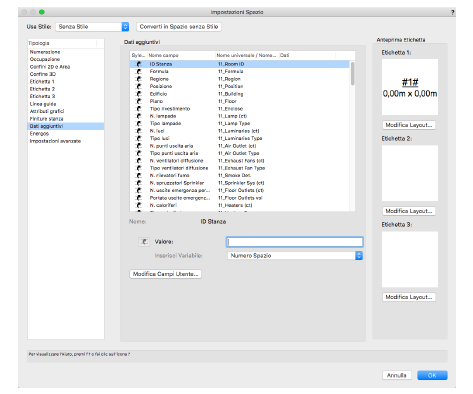The image size is (473, 394).
Task: Click the 11_Floor cell
Action: tap(227, 101)
